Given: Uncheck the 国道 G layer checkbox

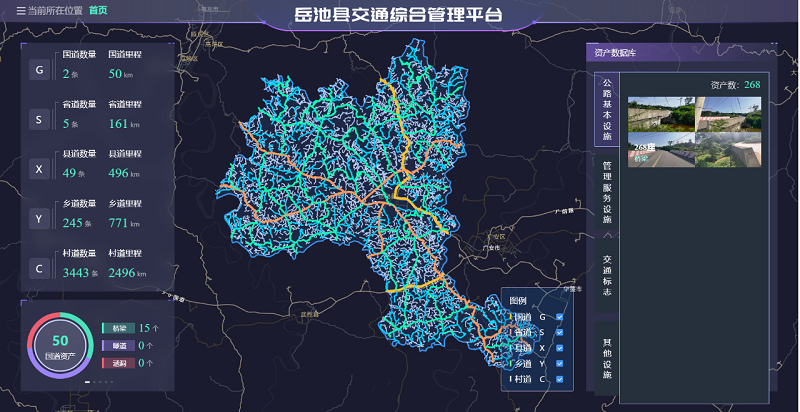Looking at the screenshot, I should [x=559, y=317].
